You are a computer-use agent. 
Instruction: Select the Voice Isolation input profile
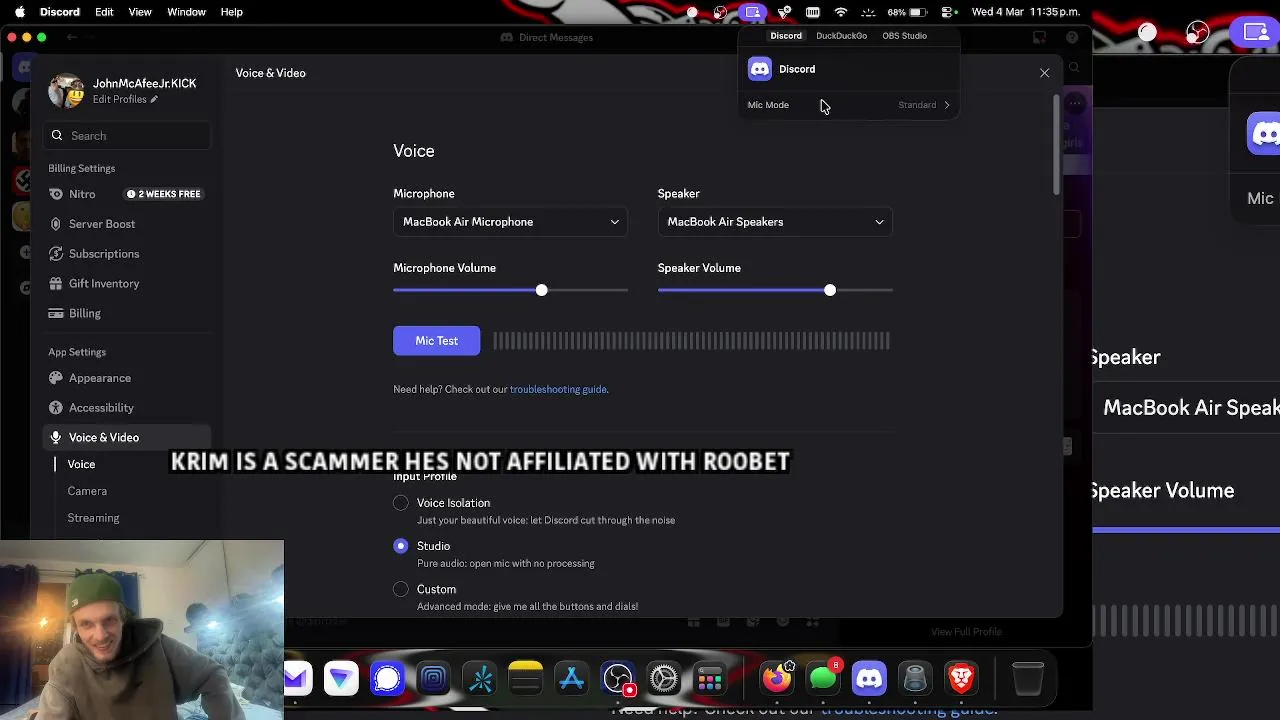click(x=401, y=503)
